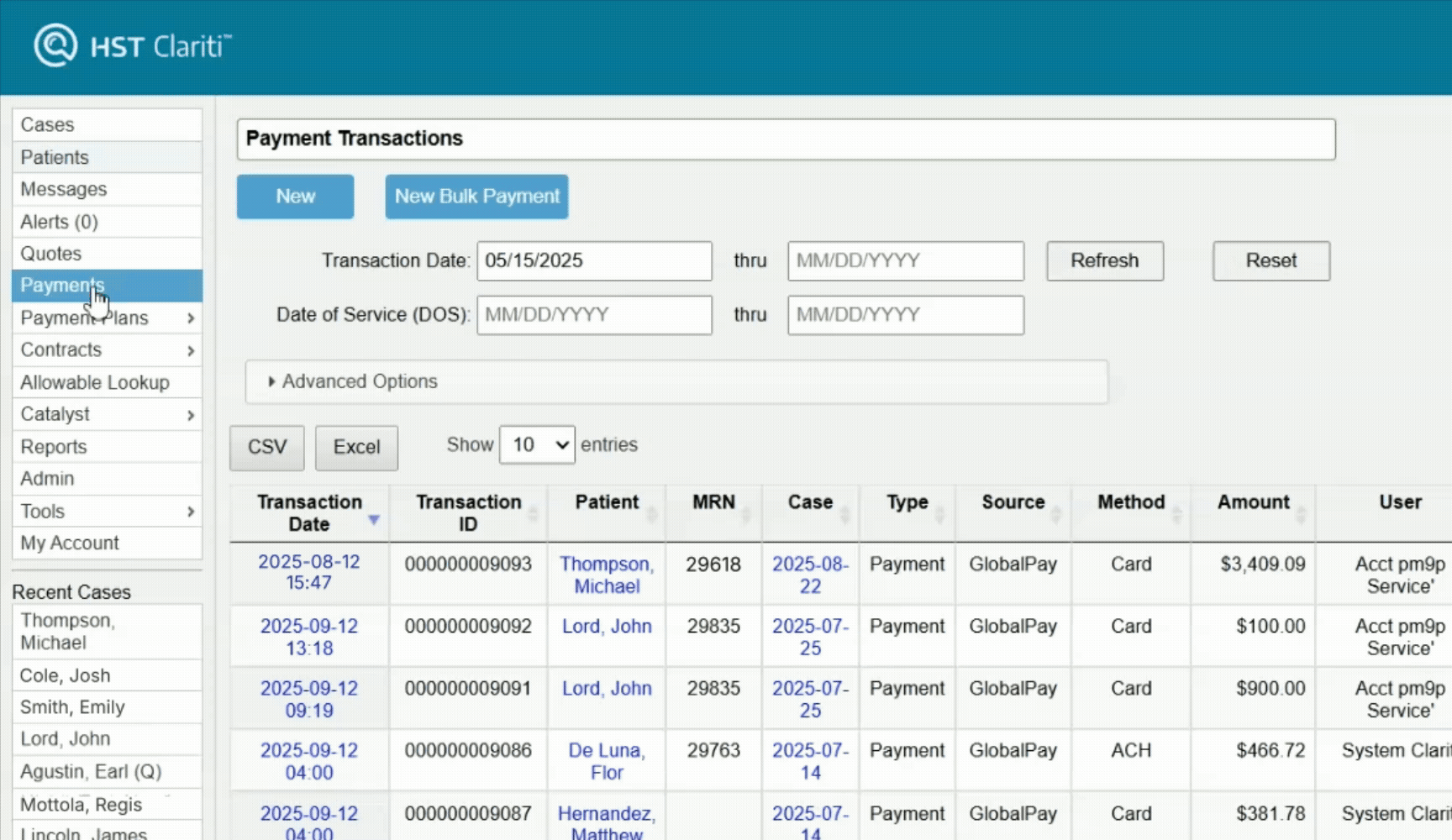Click the amount $466.72
Viewport: 1452px width, 840px height.
1270,751
